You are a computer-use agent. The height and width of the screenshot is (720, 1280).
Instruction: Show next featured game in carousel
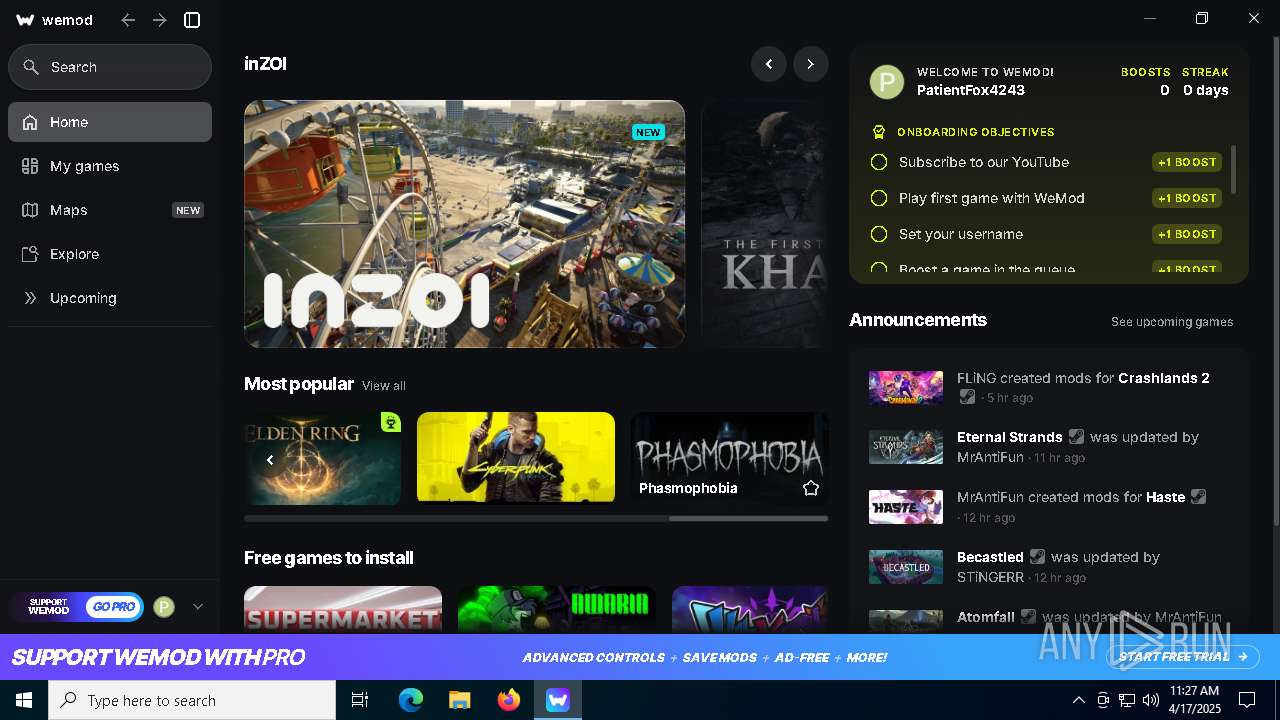811,64
